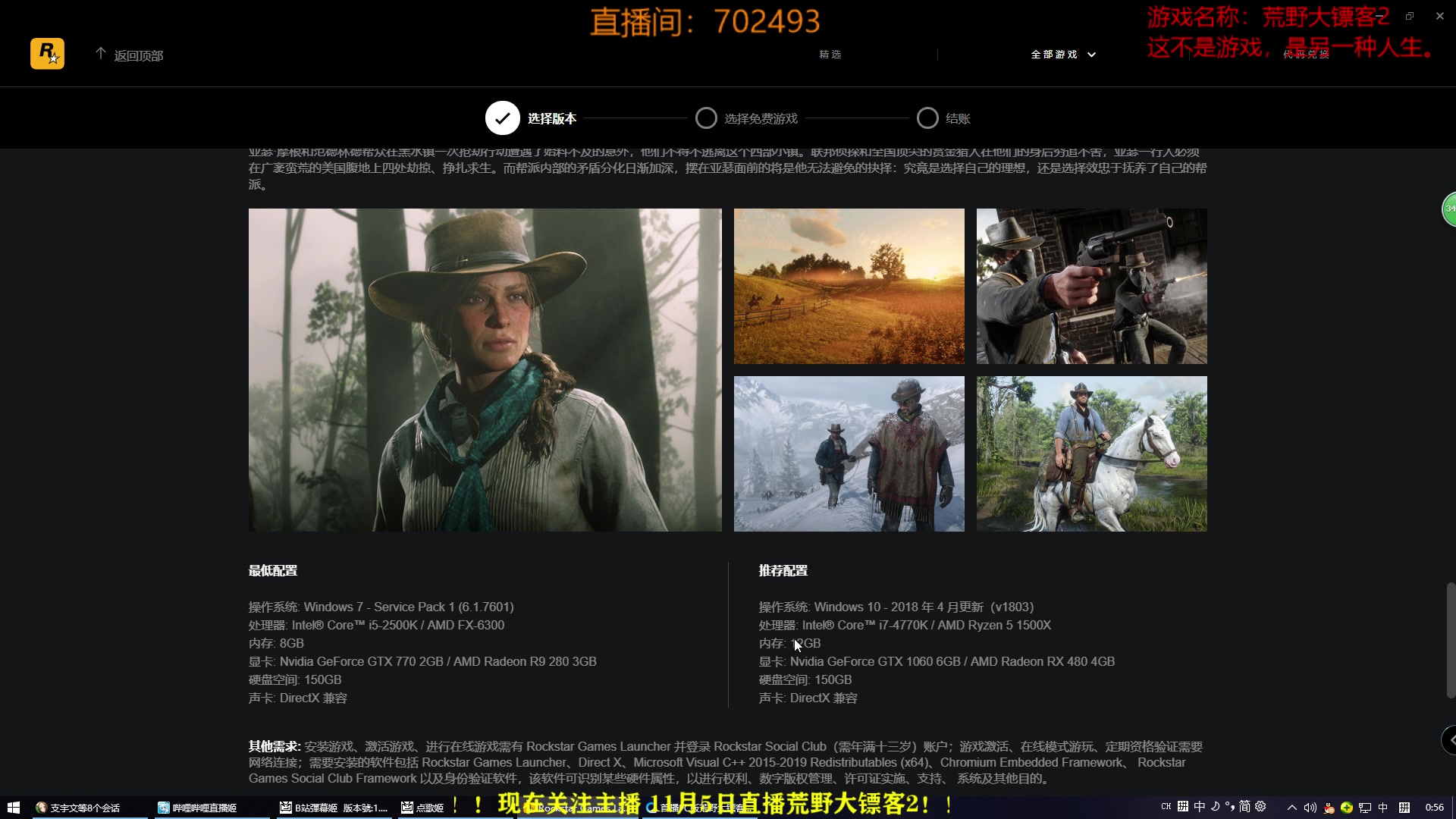This screenshot has width=1456, height=819.
Task: Click the page vertical scrollbar thumb
Action: tap(1450, 641)
